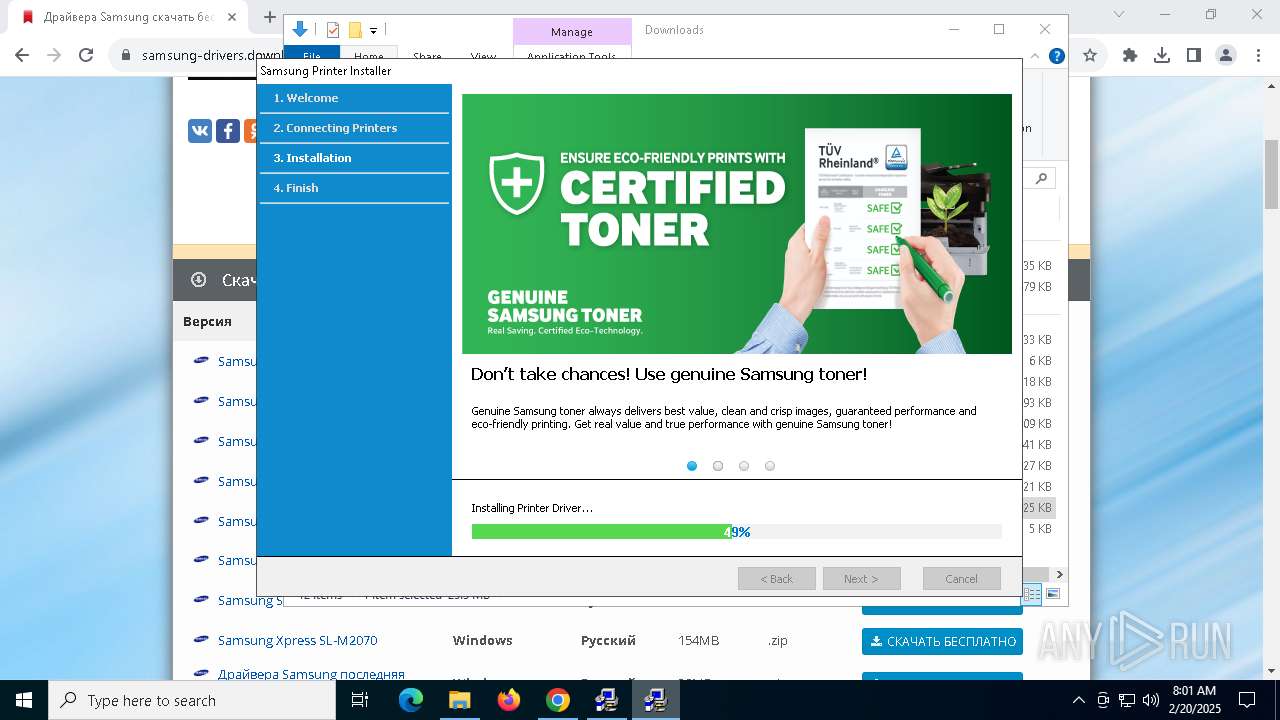Select the 25 KB file size cell

coord(1038,507)
